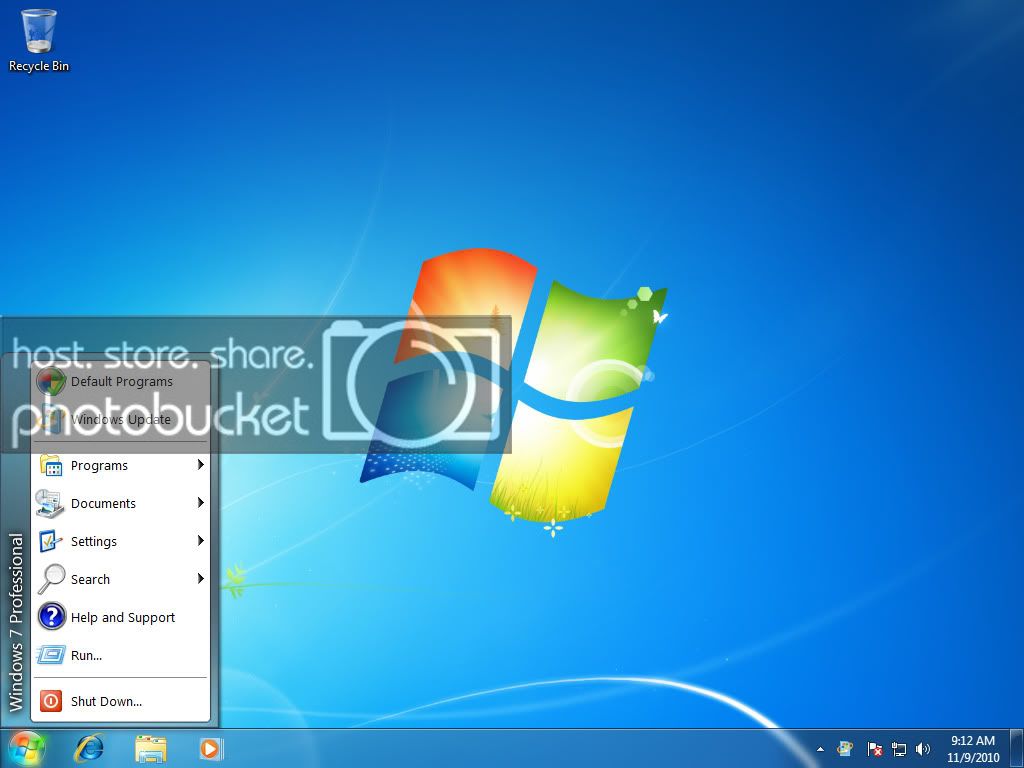Click the volume speaker tray icon

tap(922, 748)
